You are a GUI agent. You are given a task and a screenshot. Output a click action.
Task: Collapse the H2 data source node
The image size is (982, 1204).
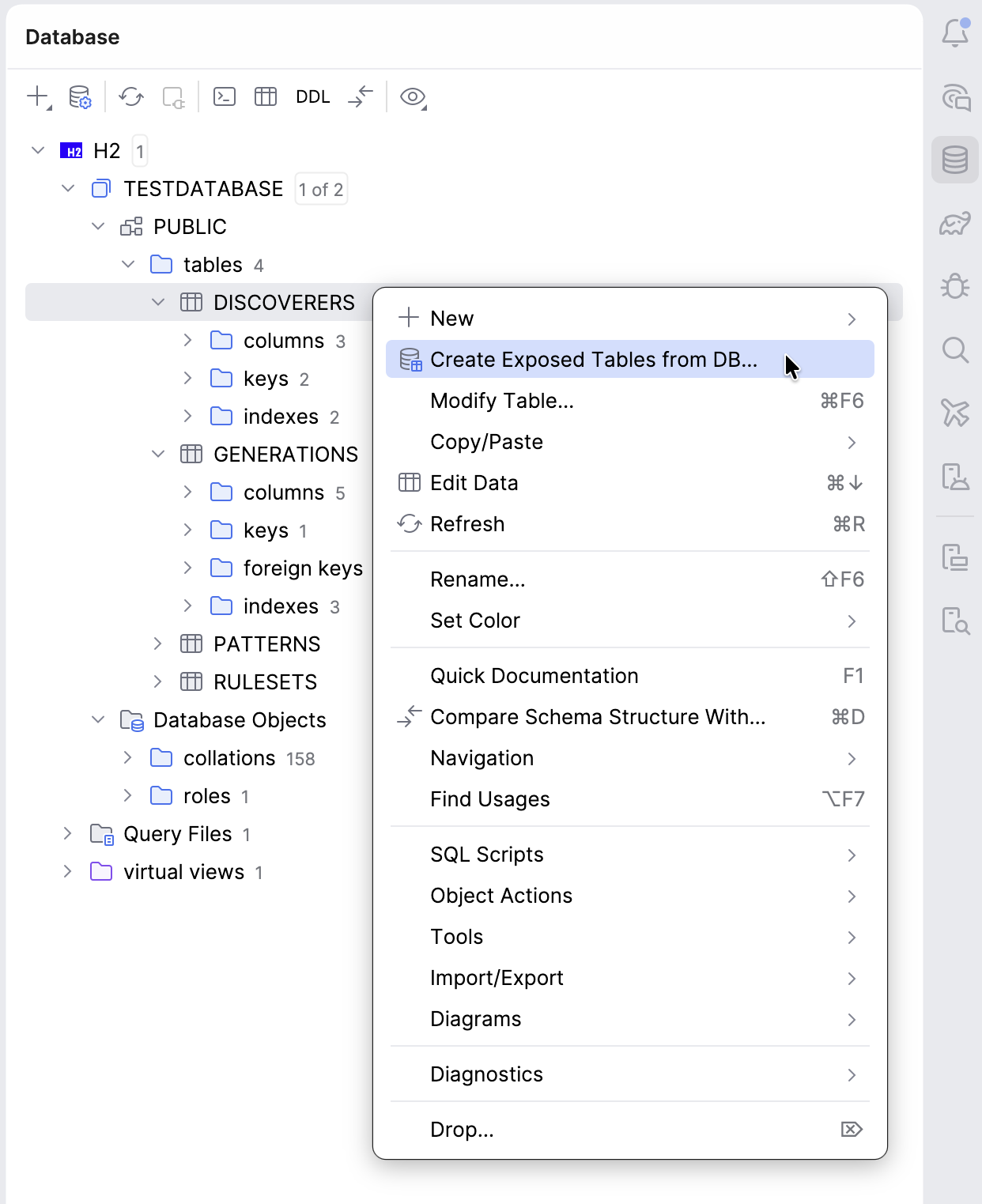coord(37,150)
